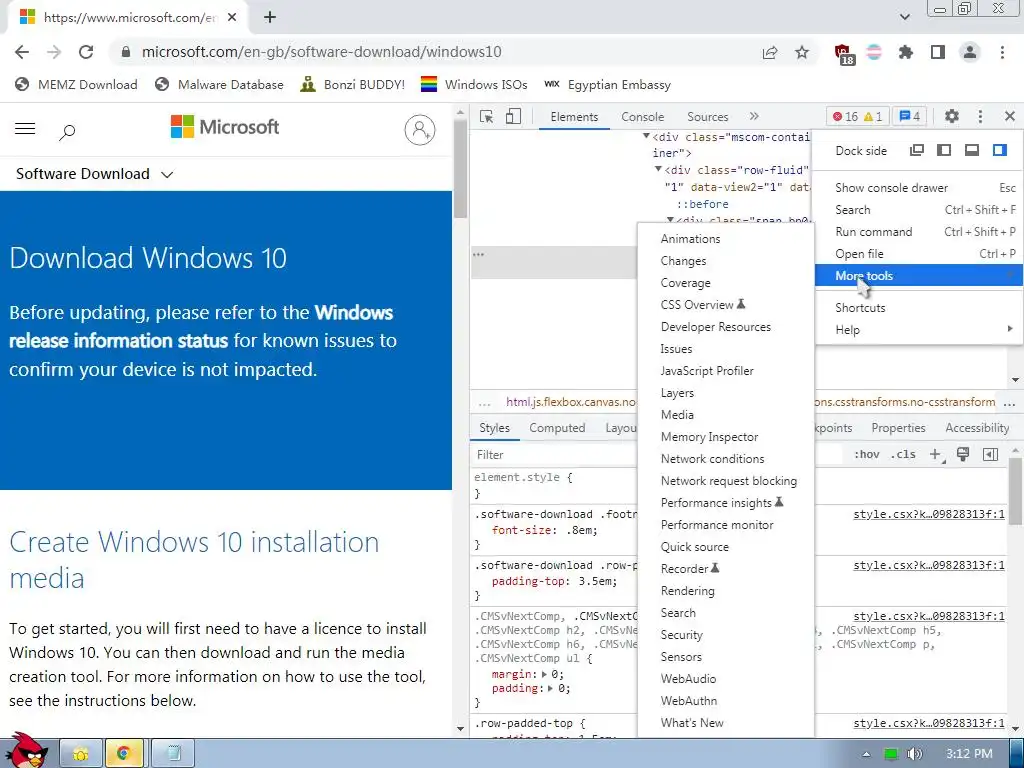Click the browser back arrow
The image size is (1024, 768).
click(22, 52)
